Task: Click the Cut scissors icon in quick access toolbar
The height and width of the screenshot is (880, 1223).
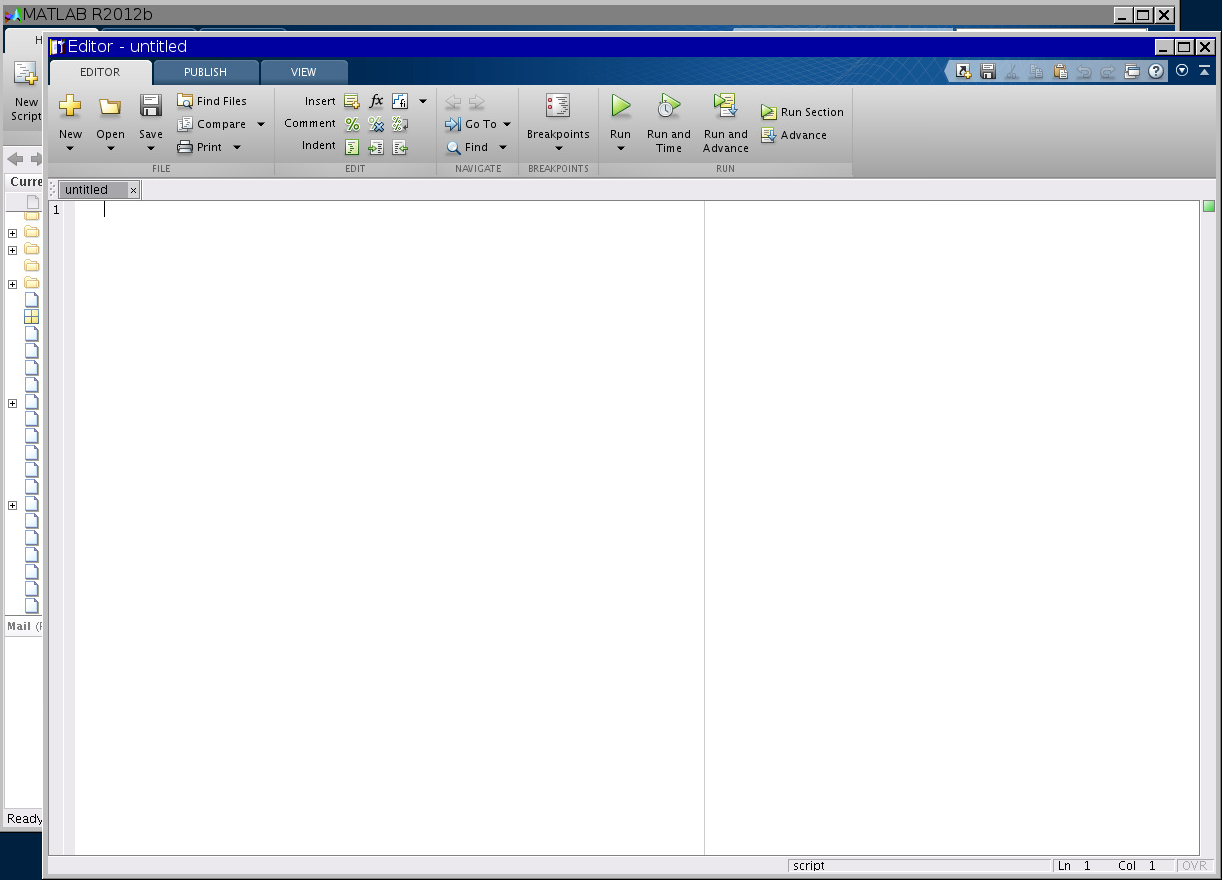Action: coord(1012,71)
